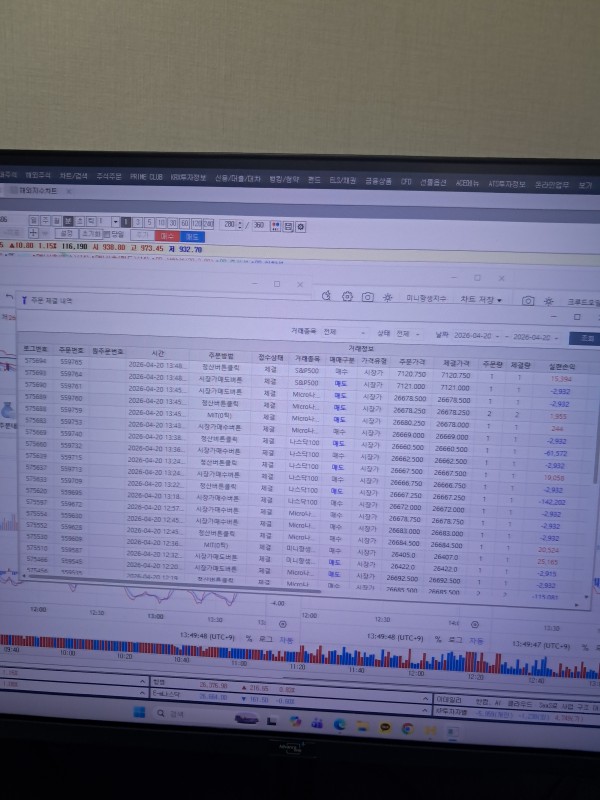Select the 분 period type button

(x=68, y=221)
